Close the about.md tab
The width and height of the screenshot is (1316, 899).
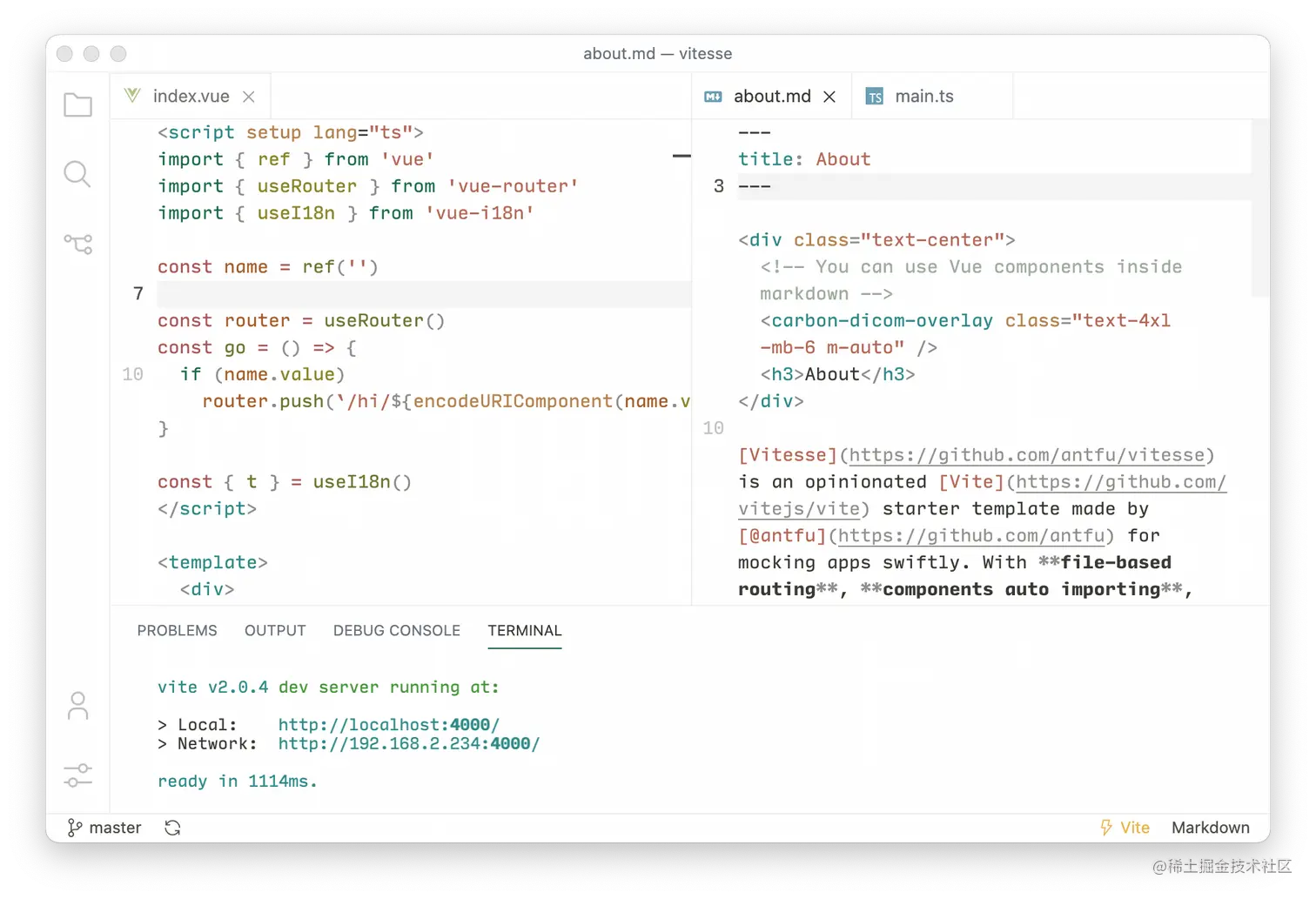[829, 97]
